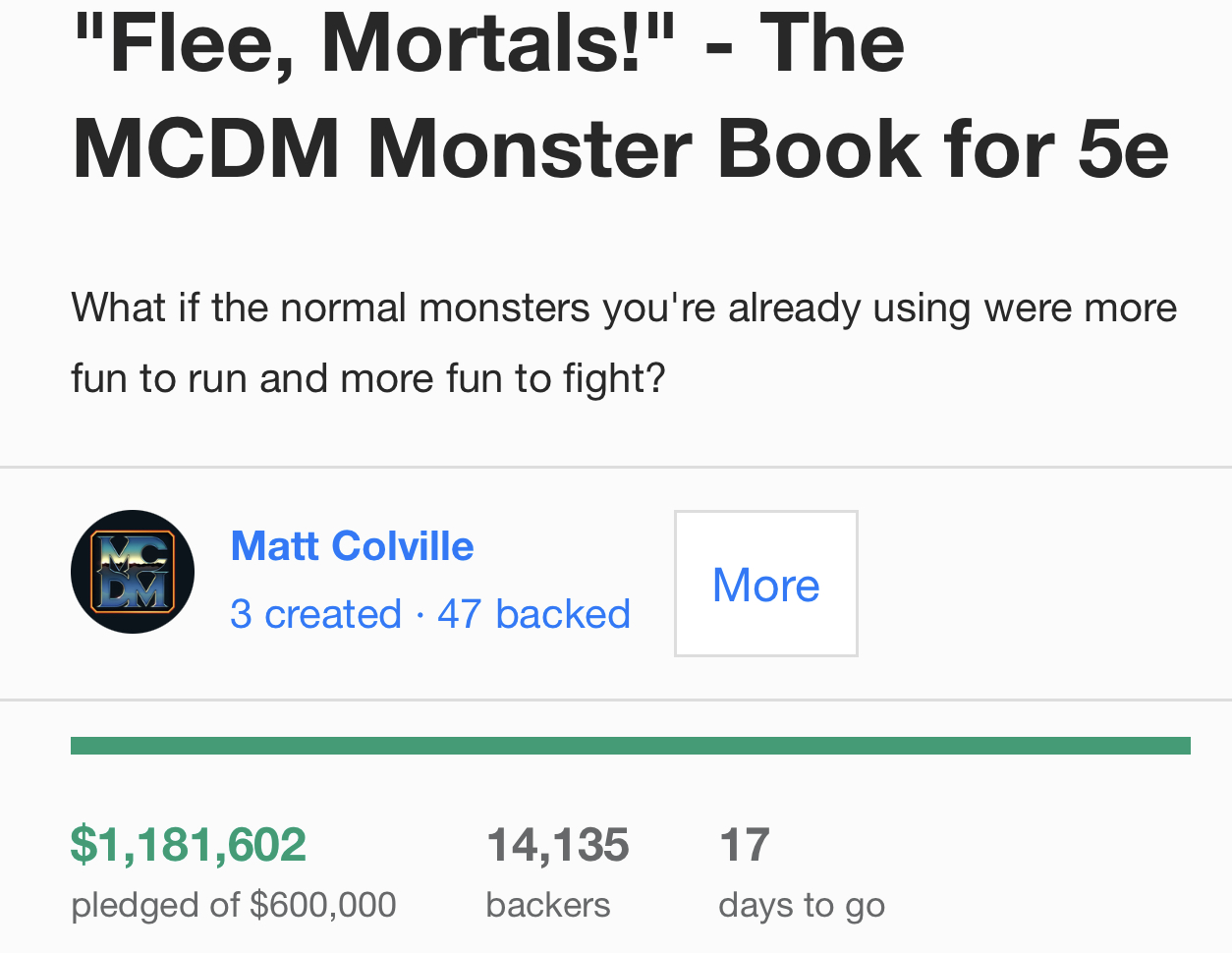This screenshot has height=953, width=1232.
Task: Click the "pledged of $600,000" goal text
Action: [x=234, y=905]
